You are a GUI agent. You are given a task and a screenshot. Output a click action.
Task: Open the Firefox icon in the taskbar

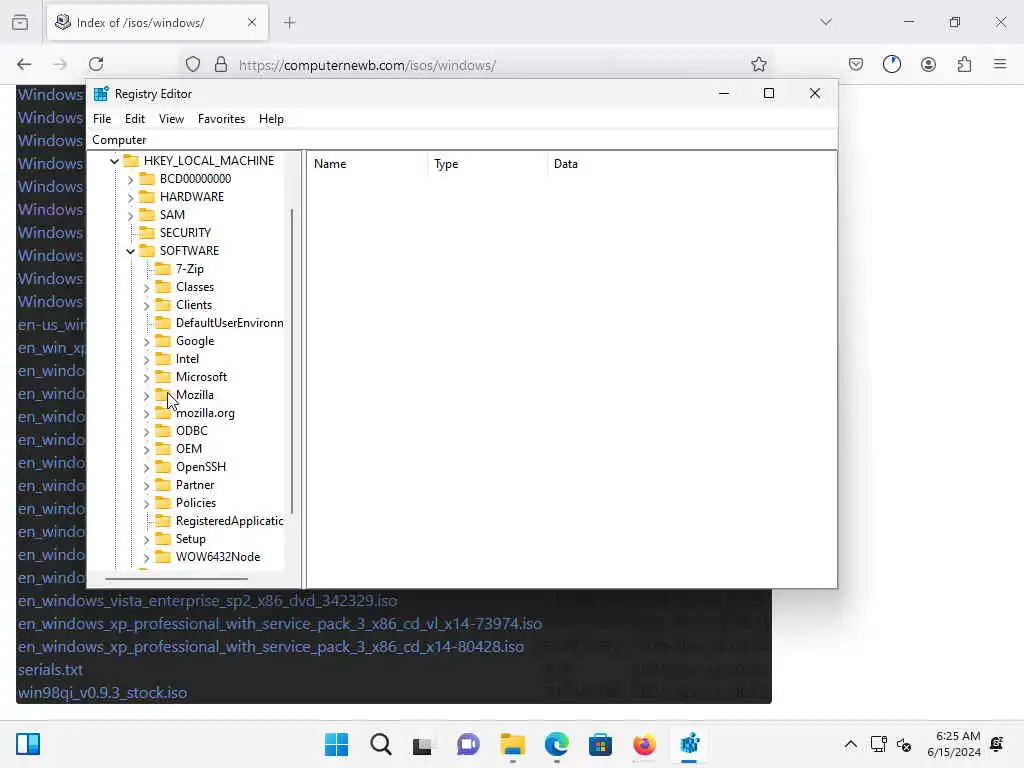tap(644, 744)
